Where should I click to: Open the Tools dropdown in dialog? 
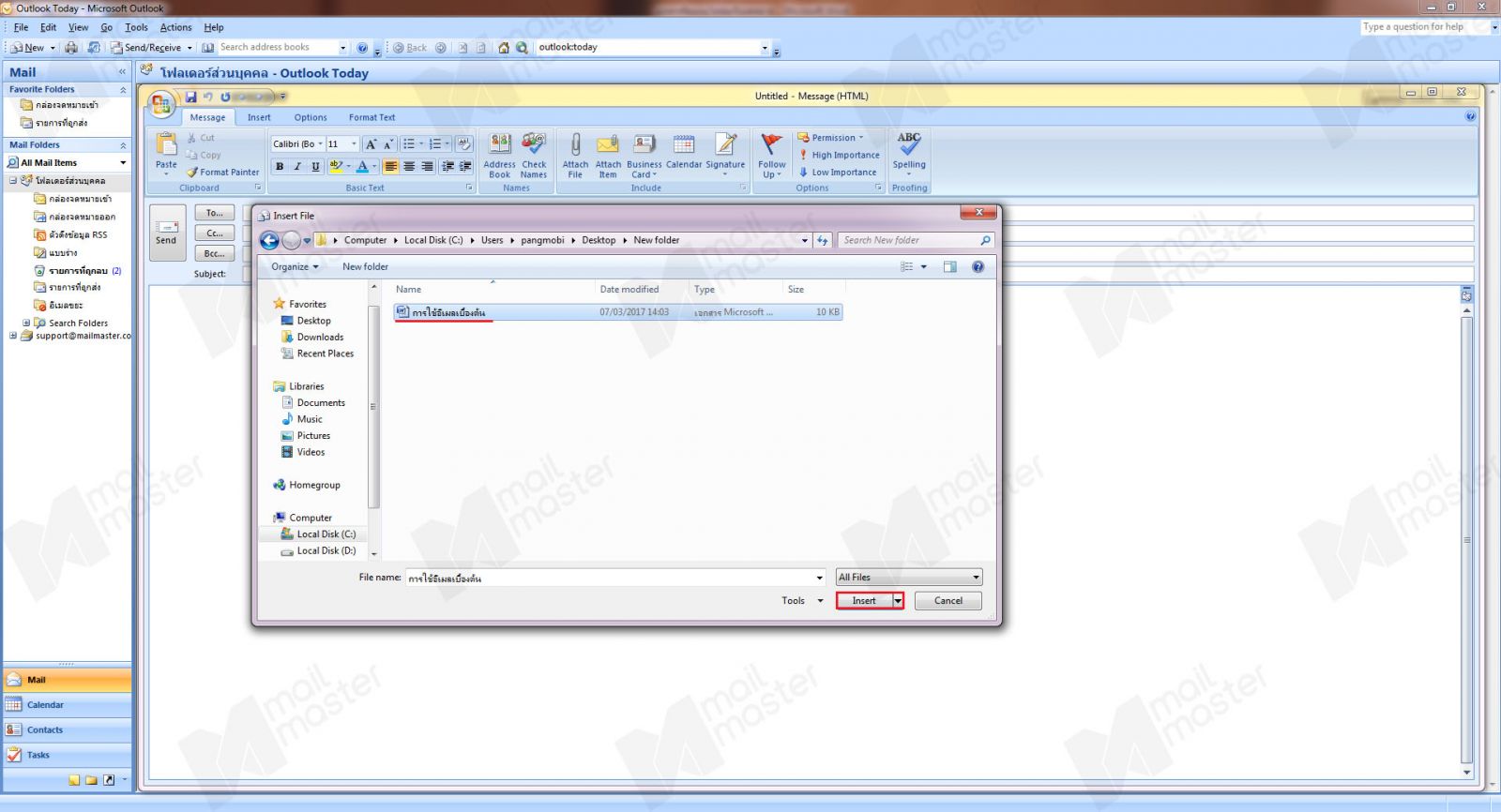click(x=802, y=601)
